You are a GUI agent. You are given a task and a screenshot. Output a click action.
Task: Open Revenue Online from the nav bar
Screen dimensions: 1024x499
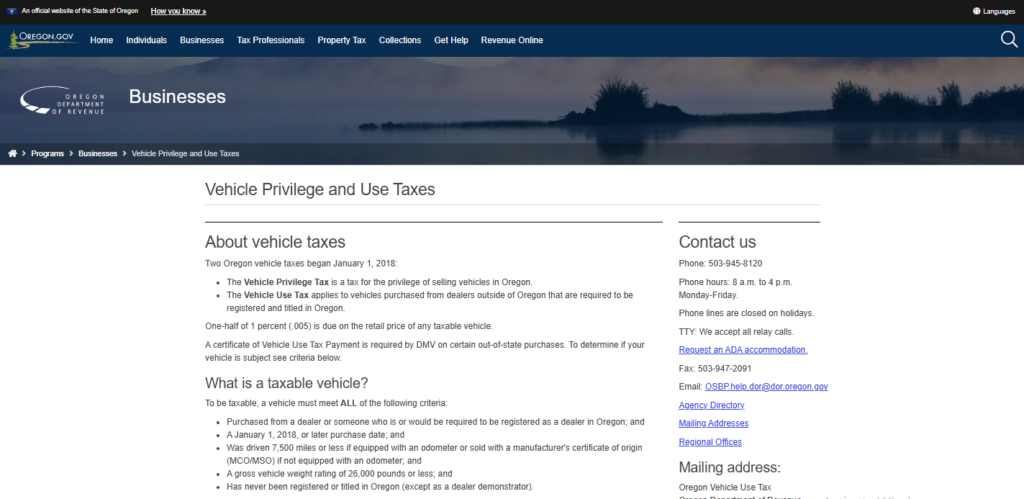point(512,40)
